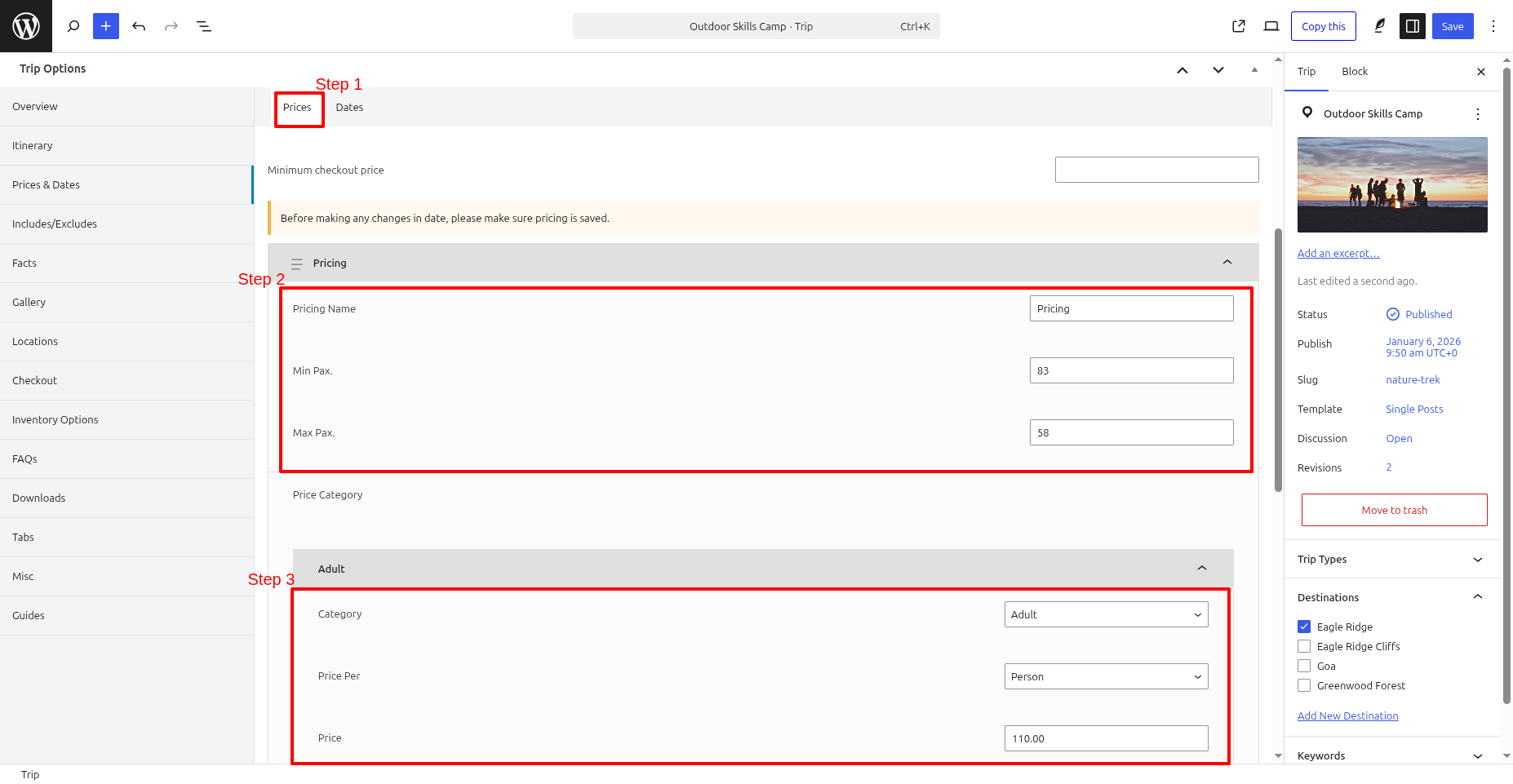Toggle the settings sidebar panel icon
1513x784 pixels.
(x=1413, y=26)
